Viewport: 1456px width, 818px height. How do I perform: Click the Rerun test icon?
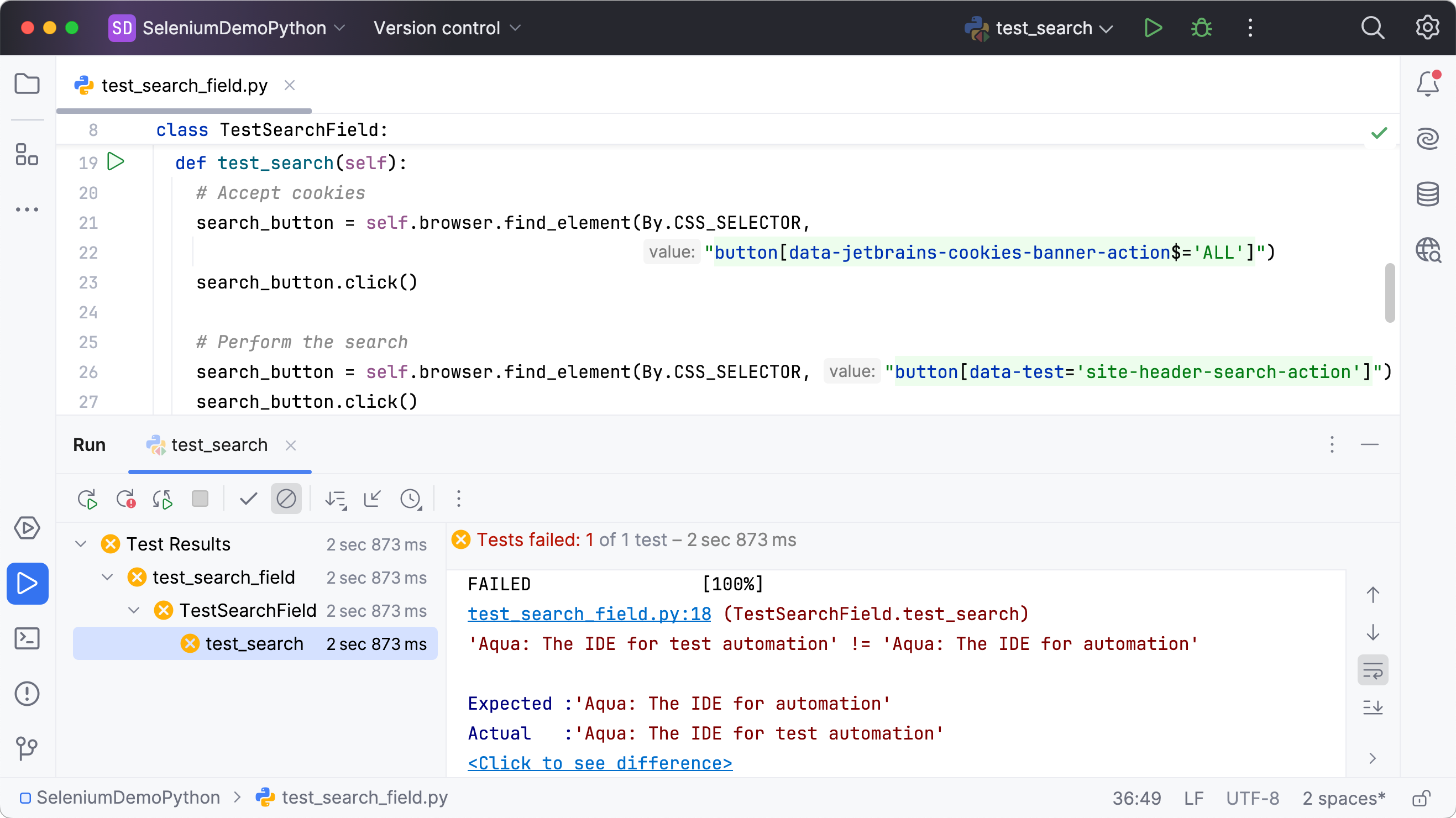(x=87, y=499)
